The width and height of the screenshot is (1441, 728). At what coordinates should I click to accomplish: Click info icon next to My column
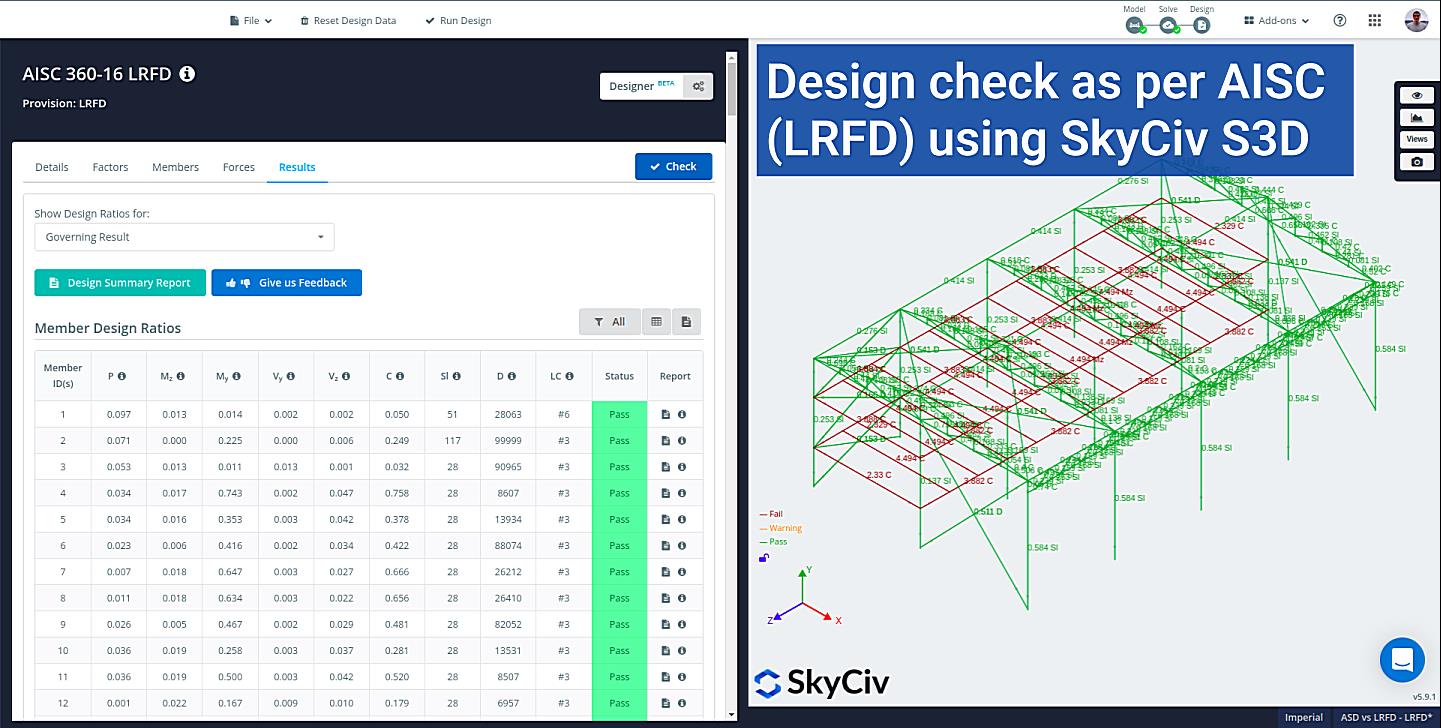[236, 377]
